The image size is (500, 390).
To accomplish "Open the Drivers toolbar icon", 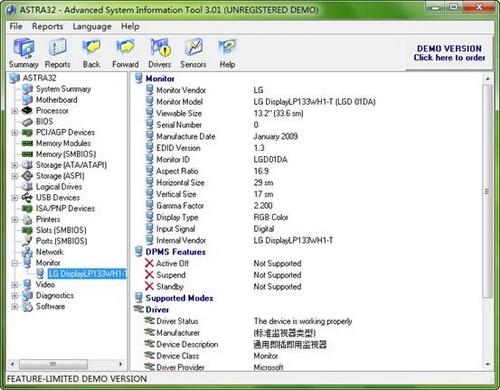I will (x=160, y=53).
